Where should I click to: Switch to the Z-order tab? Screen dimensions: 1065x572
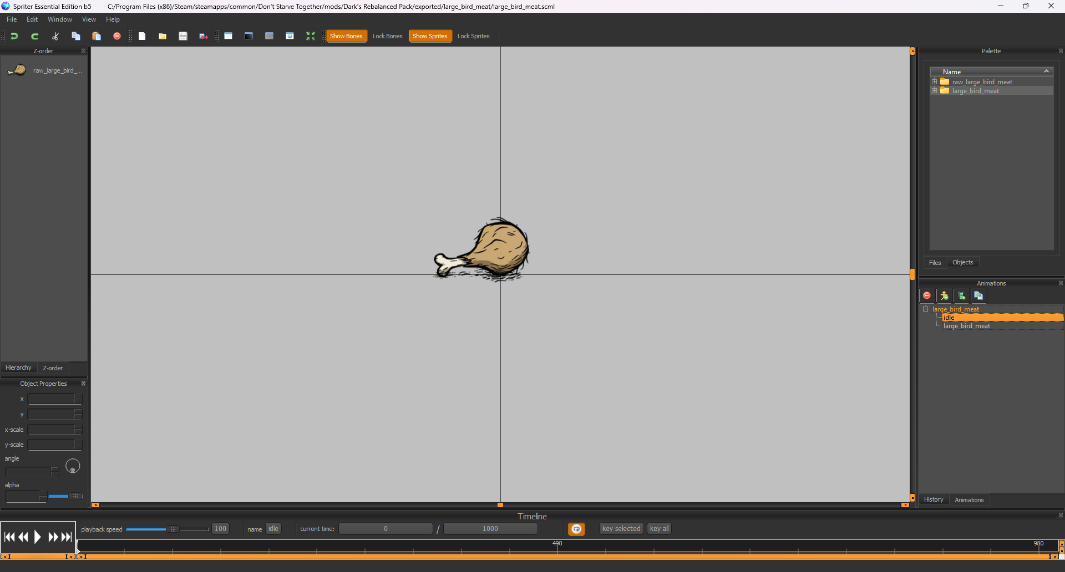[x=53, y=368]
